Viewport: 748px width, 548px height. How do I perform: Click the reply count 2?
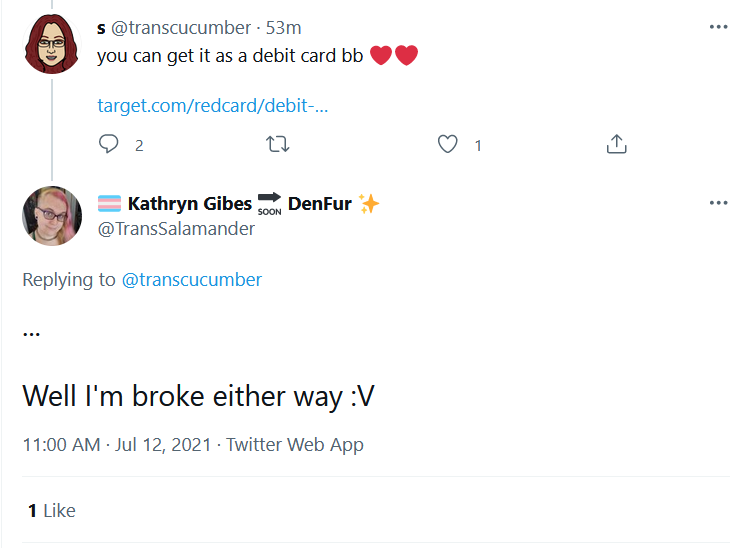139,145
